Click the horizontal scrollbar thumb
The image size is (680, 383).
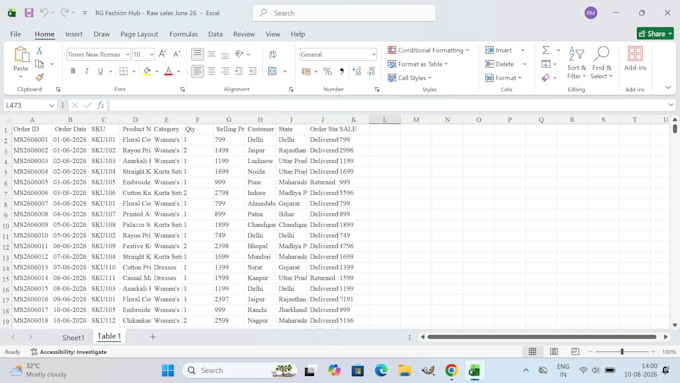click(x=542, y=337)
